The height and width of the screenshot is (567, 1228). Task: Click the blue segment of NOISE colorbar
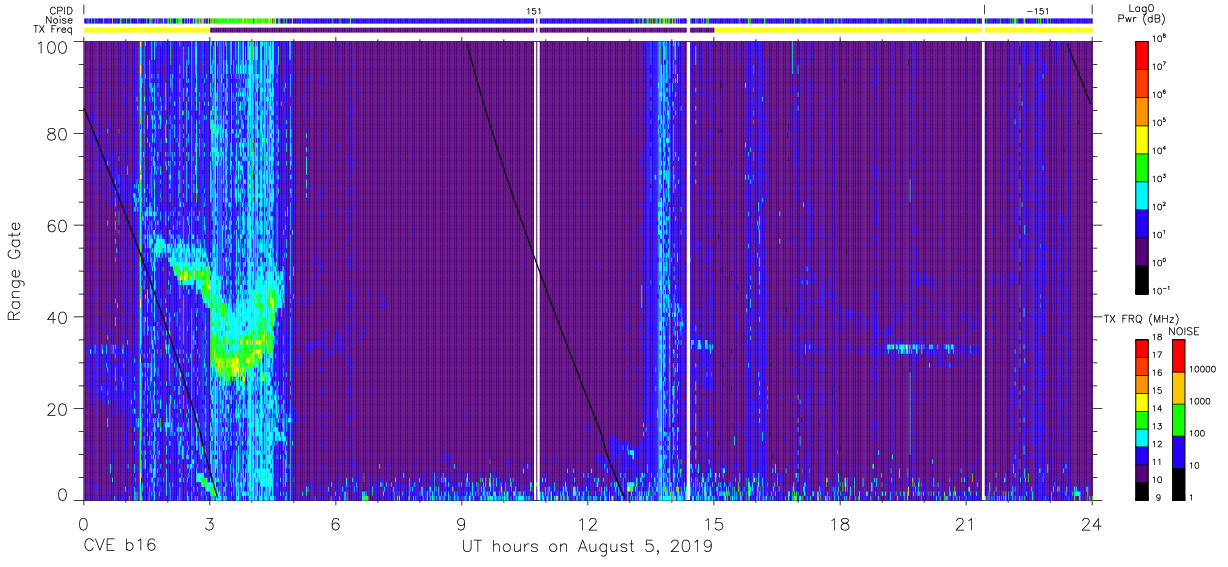(1177, 451)
